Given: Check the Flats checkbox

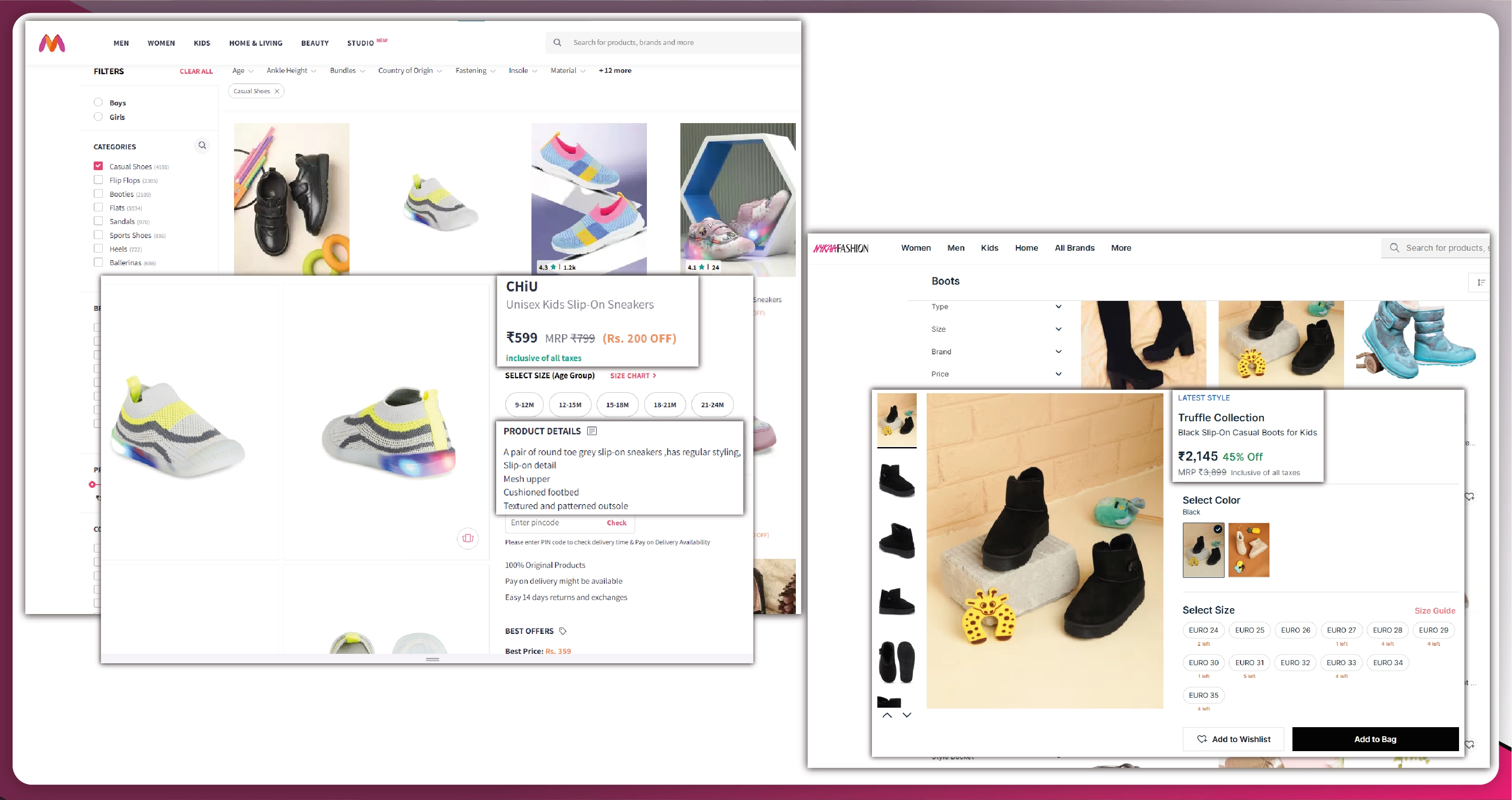Looking at the screenshot, I should (x=98, y=207).
